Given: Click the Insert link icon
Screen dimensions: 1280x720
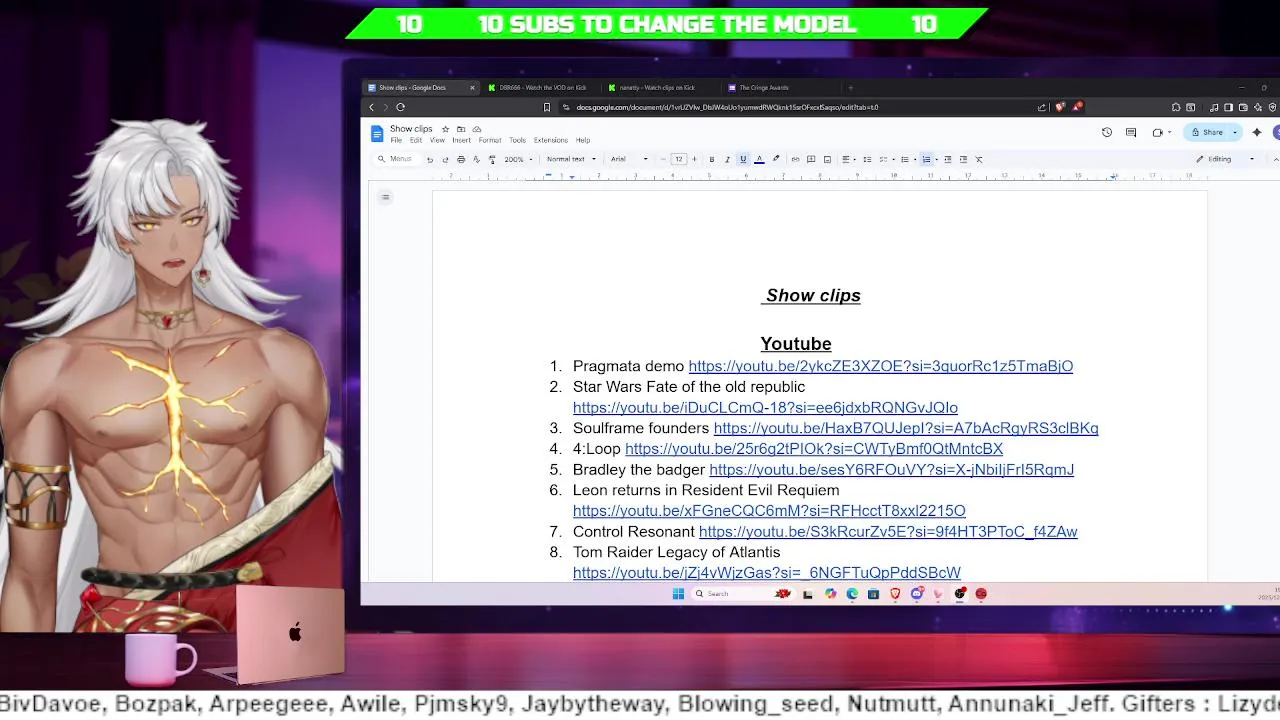Looking at the screenshot, I should 795,159.
